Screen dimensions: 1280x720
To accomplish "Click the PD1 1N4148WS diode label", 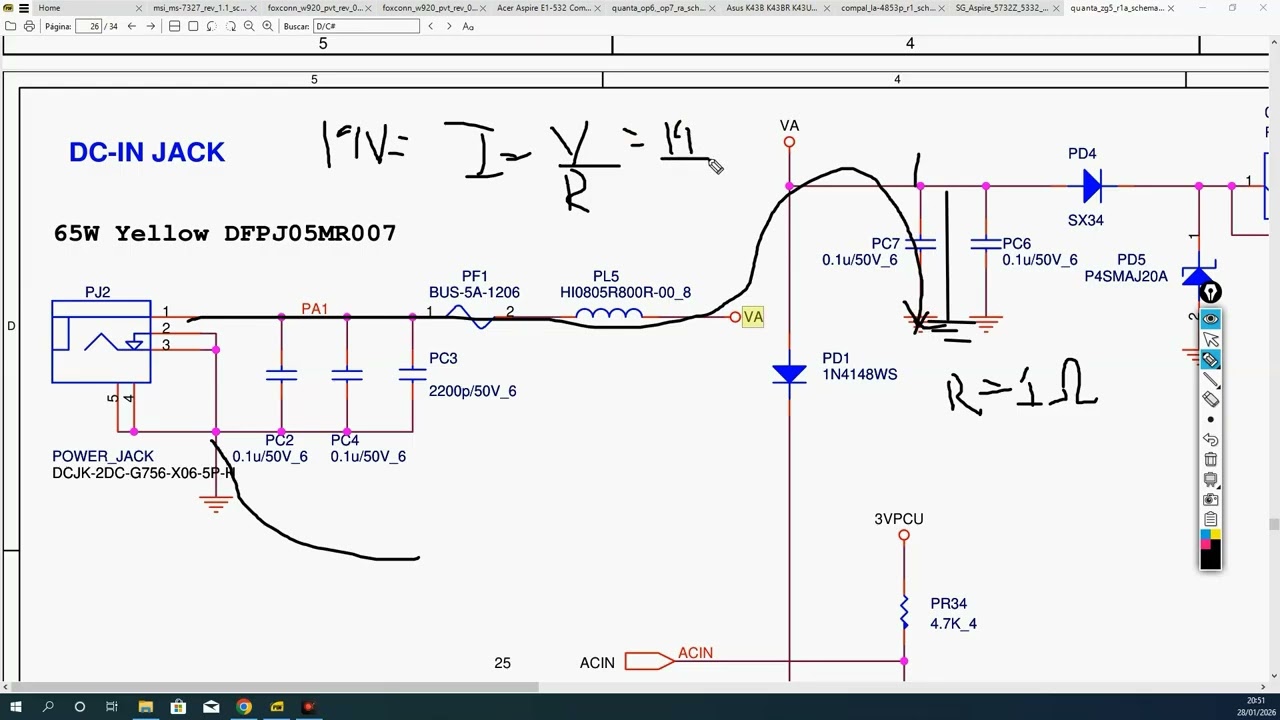I will tap(859, 366).
